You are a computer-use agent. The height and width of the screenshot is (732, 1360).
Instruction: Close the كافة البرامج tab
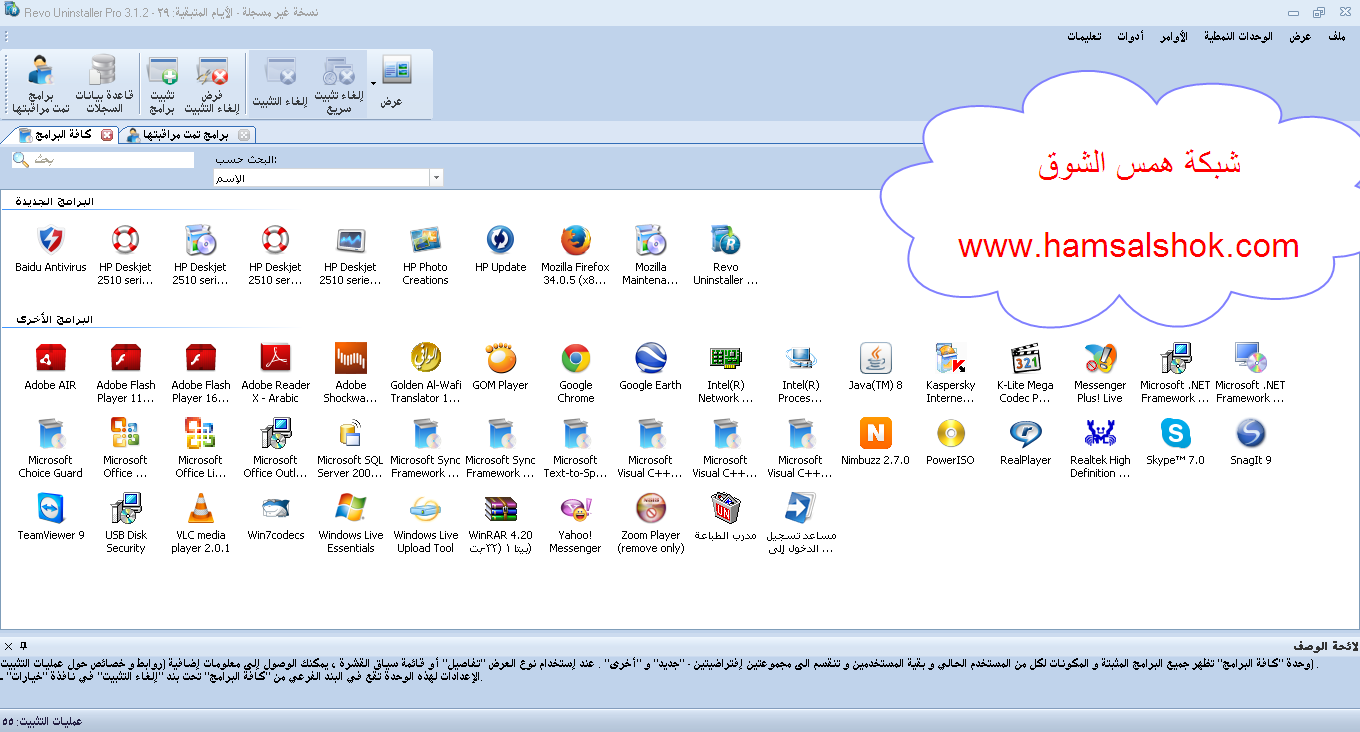click(x=107, y=134)
